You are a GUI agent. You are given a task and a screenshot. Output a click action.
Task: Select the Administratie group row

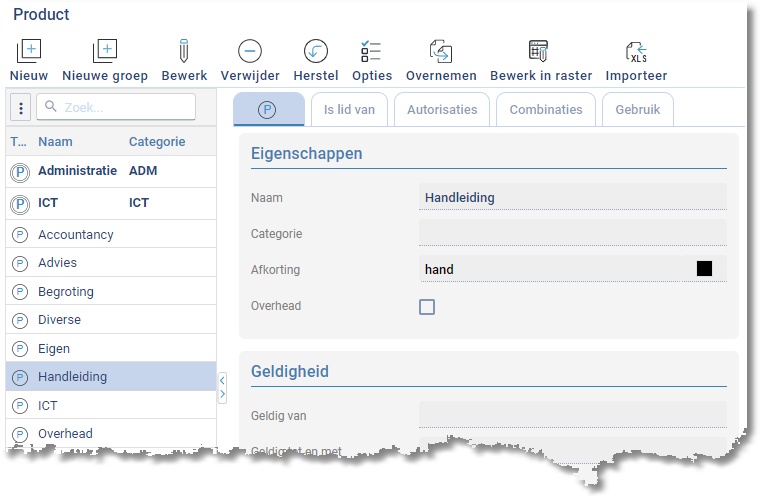77,171
